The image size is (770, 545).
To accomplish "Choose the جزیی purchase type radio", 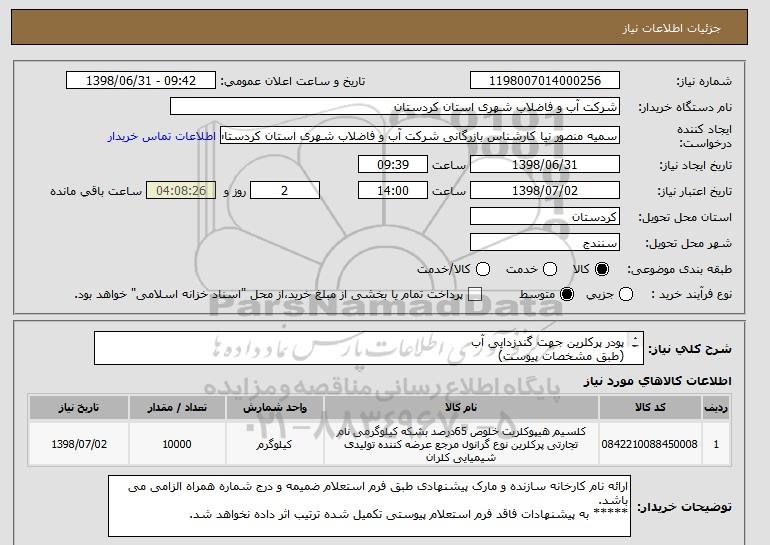I will pos(626,295).
